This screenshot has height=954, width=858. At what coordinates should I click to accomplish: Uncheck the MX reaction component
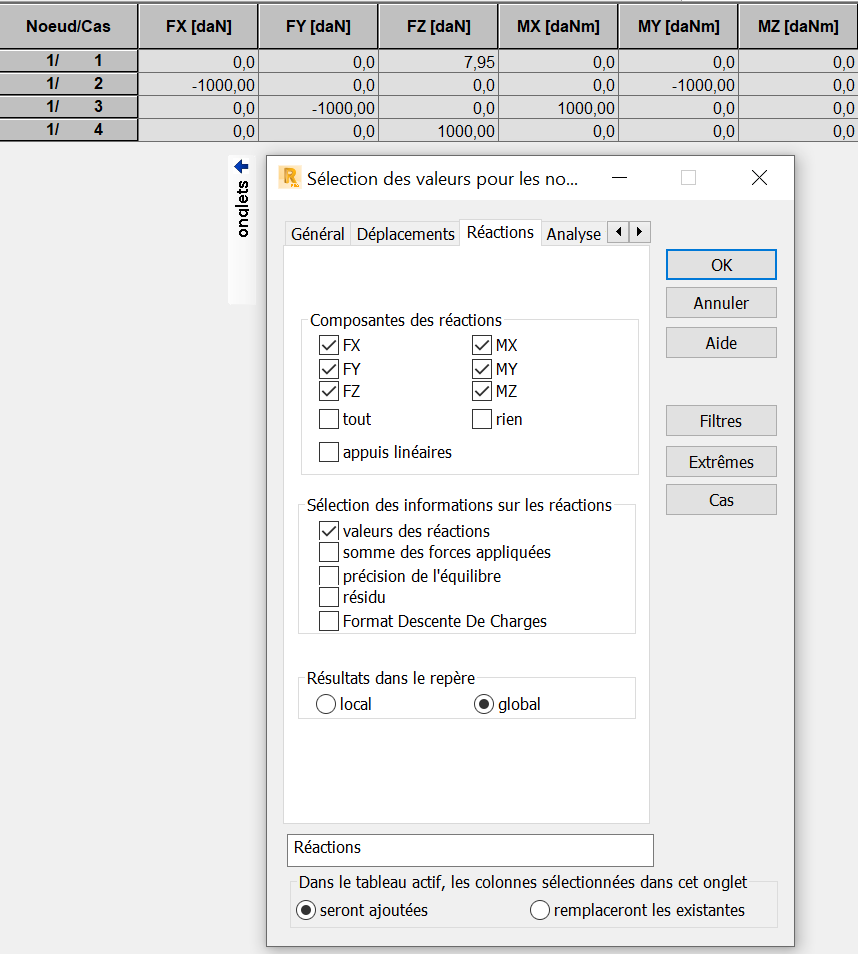click(x=482, y=345)
